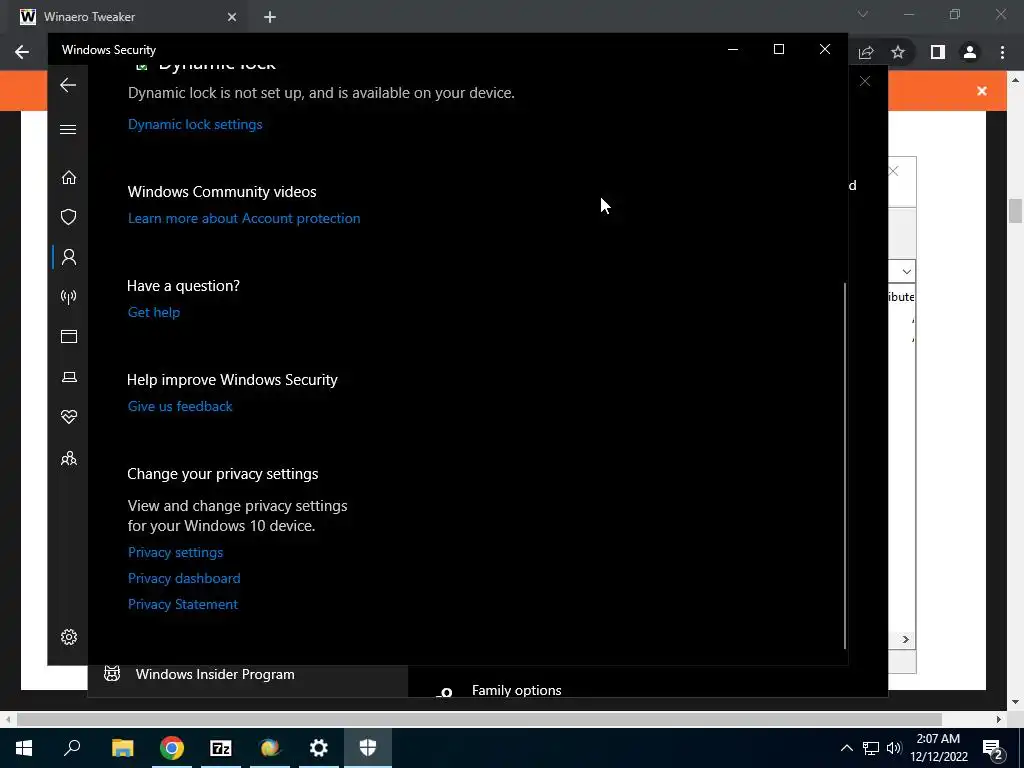Switch to Chrome in taskbar
1024x768 pixels.
(172, 748)
